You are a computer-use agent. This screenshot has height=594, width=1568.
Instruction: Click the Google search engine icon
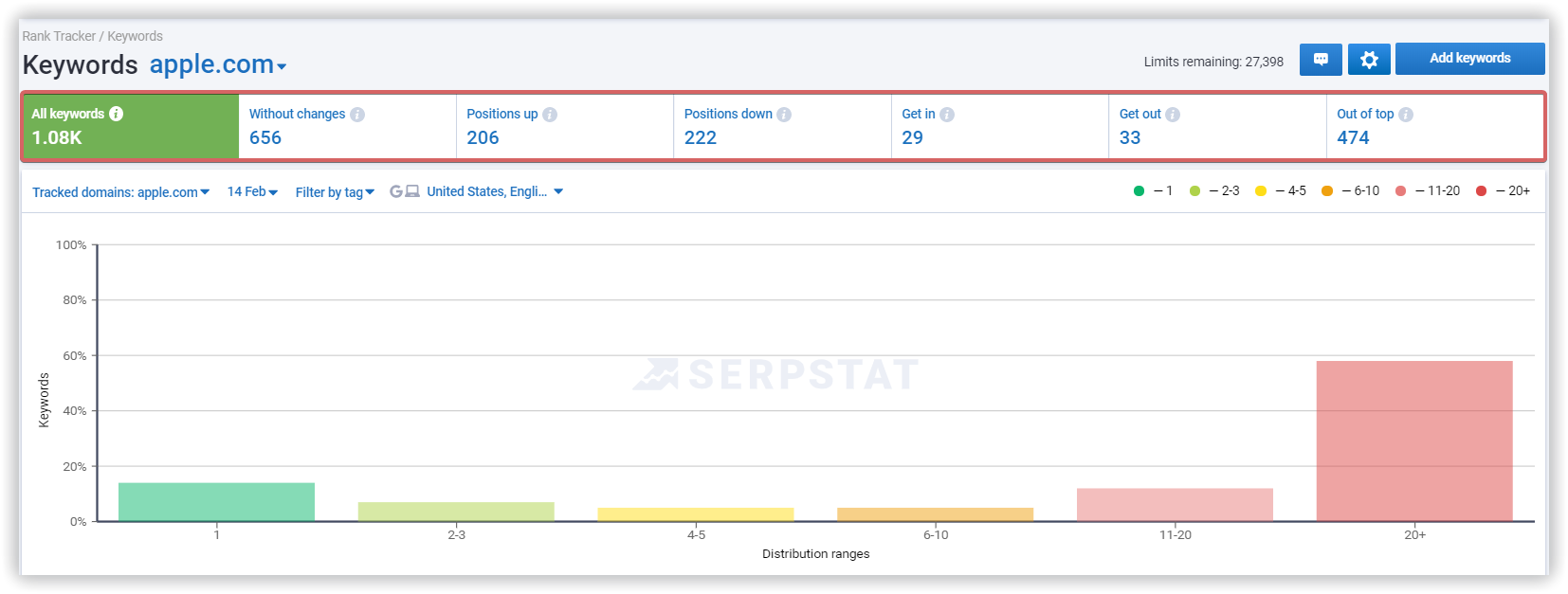[396, 191]
